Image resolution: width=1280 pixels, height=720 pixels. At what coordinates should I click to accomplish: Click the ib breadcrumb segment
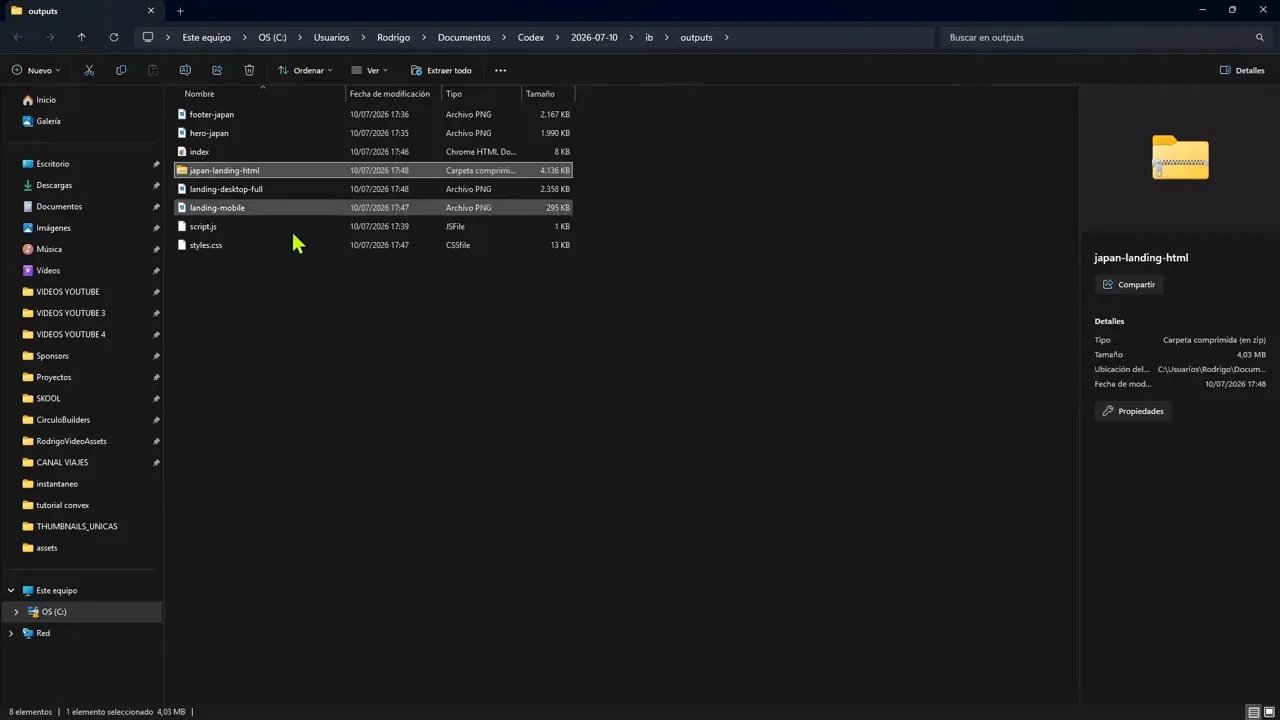coord(649,37)
